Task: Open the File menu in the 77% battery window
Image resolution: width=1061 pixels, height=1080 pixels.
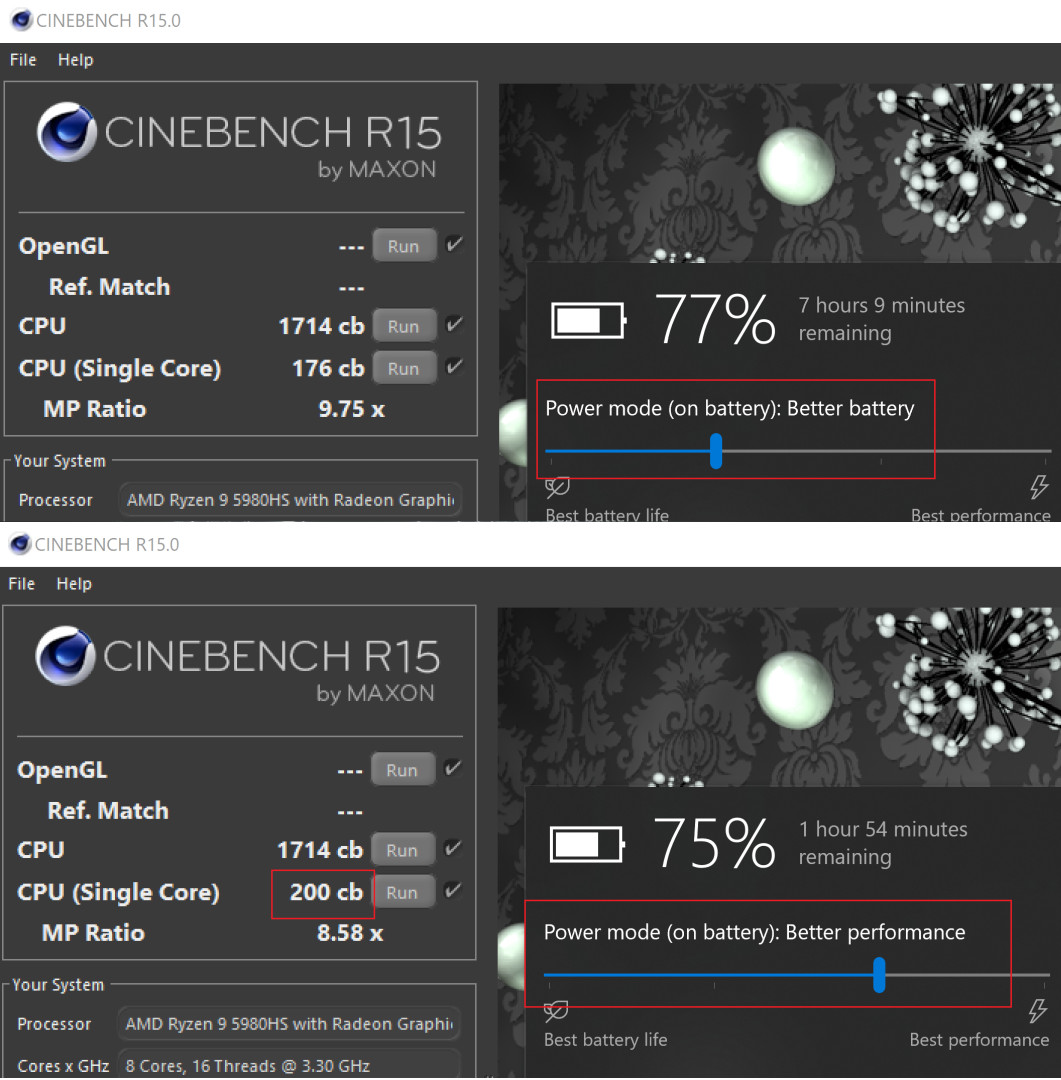Action: tap(23, 60)
